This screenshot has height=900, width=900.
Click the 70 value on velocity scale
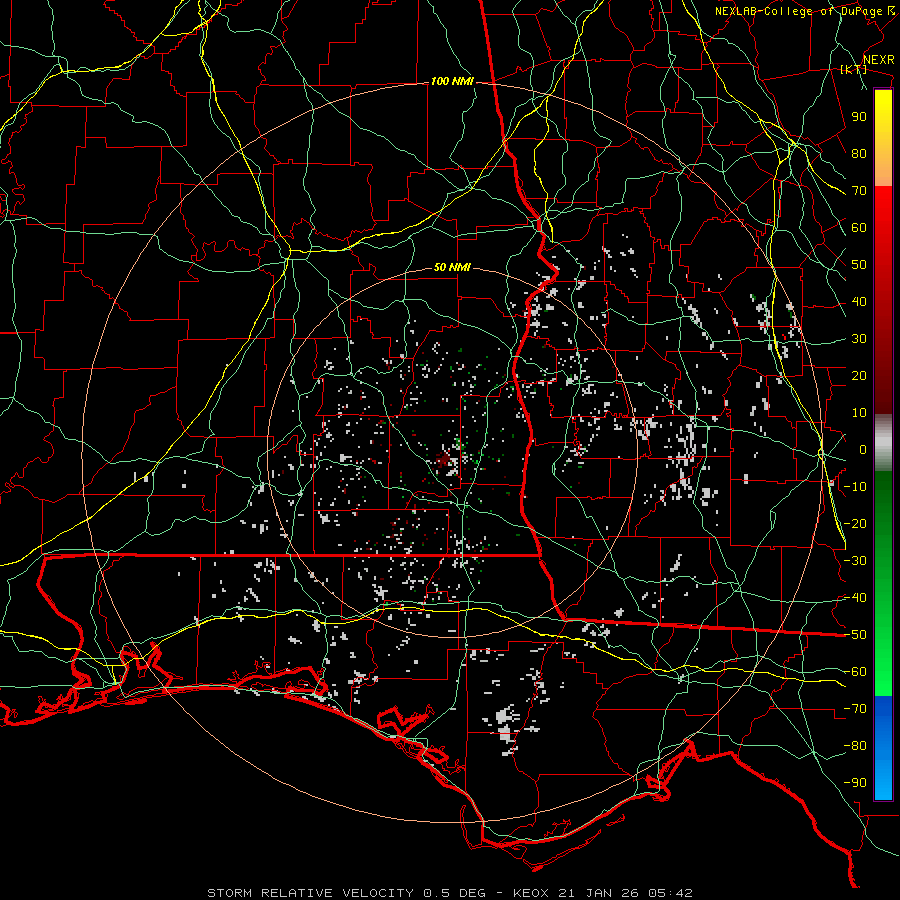[859, 191]
